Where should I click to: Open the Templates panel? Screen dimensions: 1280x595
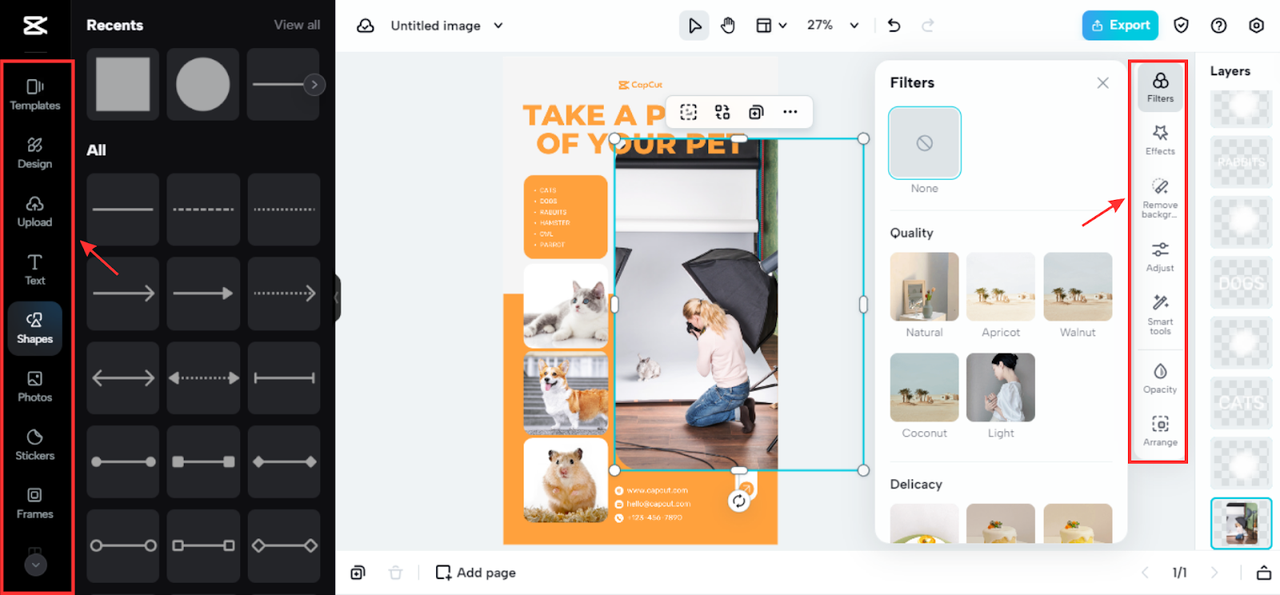coord(35,94)
